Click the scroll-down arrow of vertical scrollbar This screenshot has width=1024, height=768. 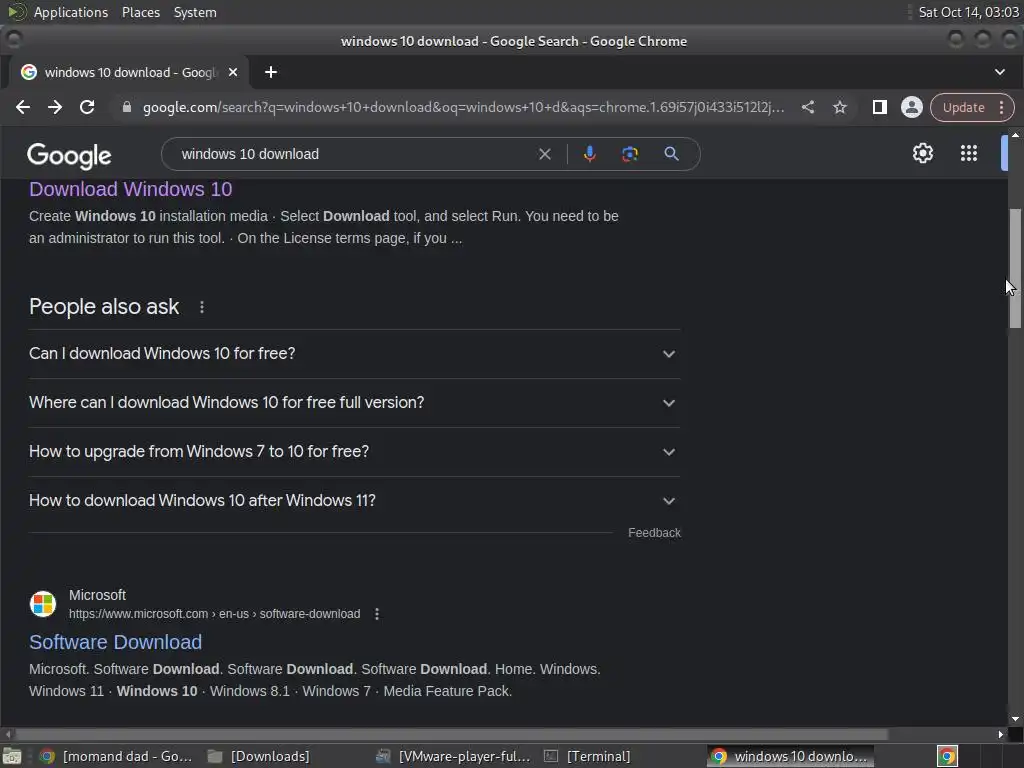coord(1015,719)
